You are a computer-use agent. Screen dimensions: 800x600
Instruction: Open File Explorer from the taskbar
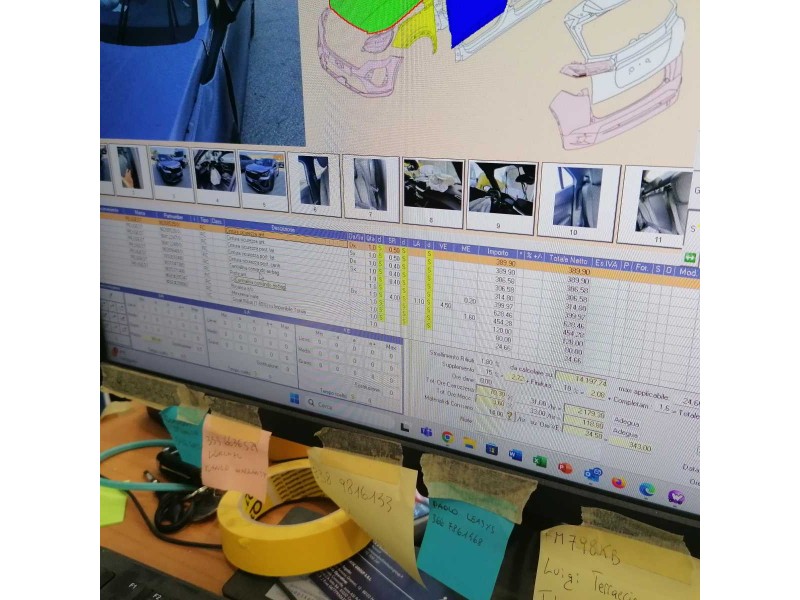(x=469, y=443)
